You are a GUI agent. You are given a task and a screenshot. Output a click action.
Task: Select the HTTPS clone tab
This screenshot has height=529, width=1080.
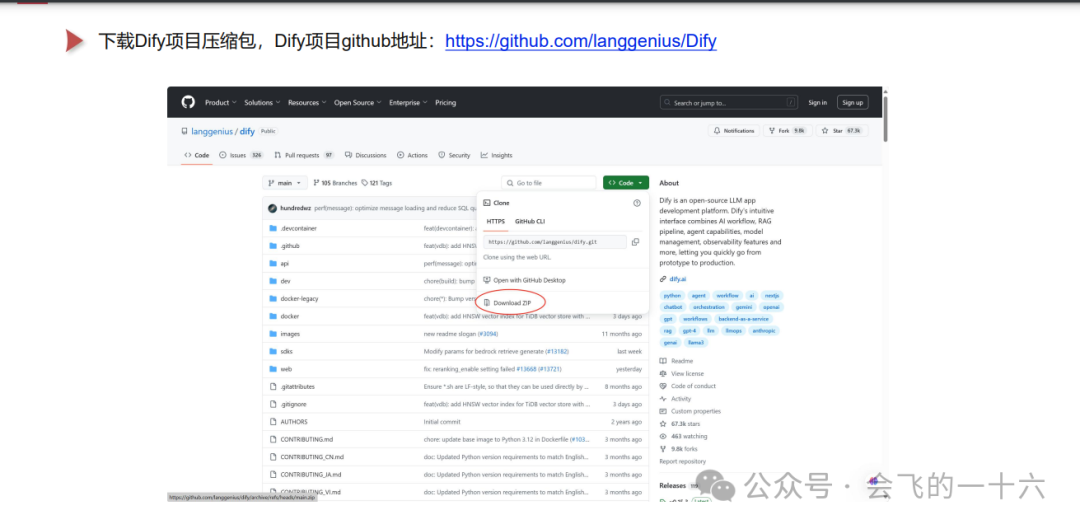(x=496, y=221)
